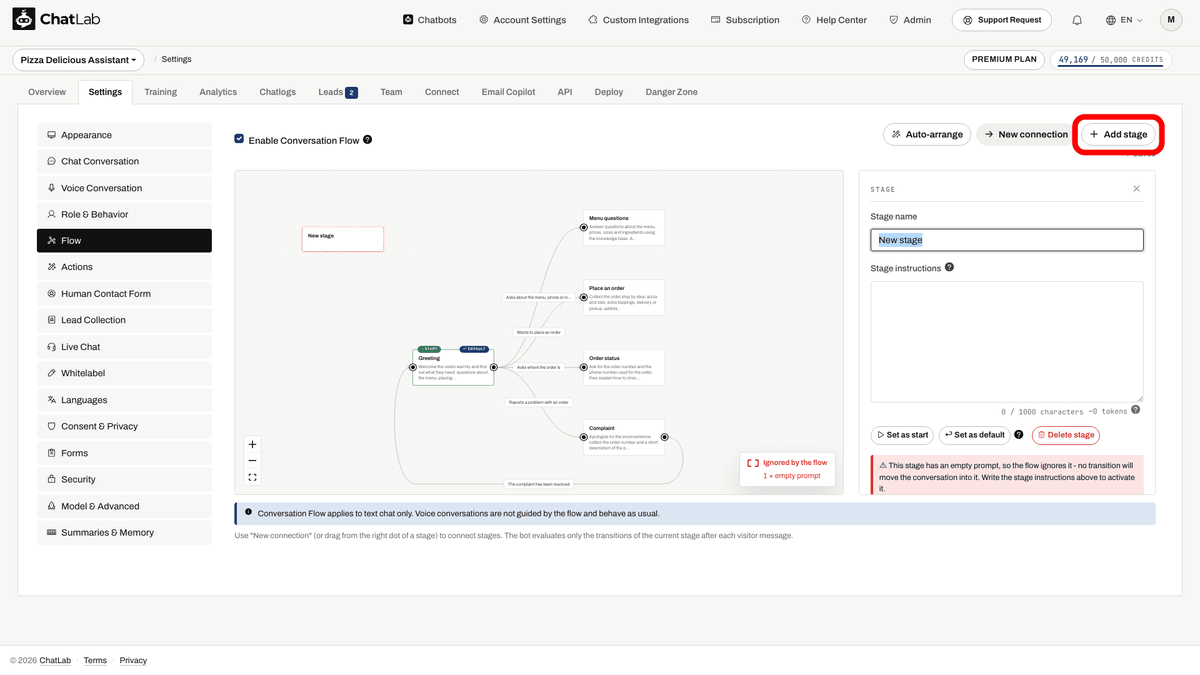Click the ChatLab robot logo
This screenshot has width=1200, height=675.
coord(23,19)
